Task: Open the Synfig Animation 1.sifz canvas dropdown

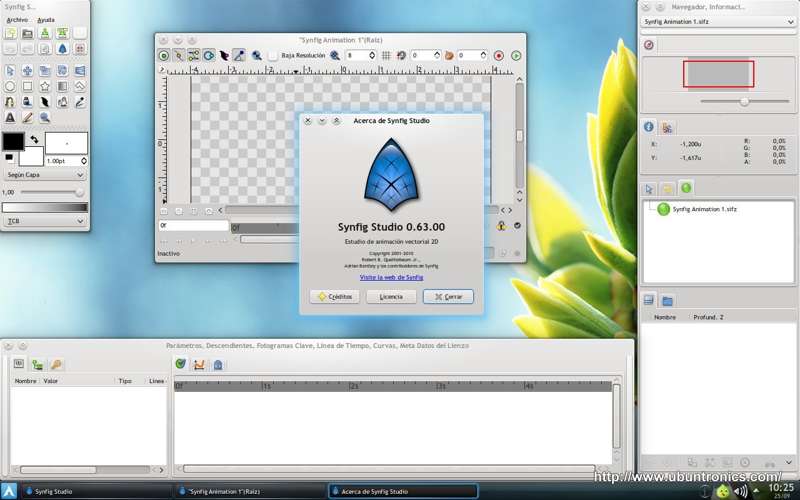Action: [x=717, y=22]
